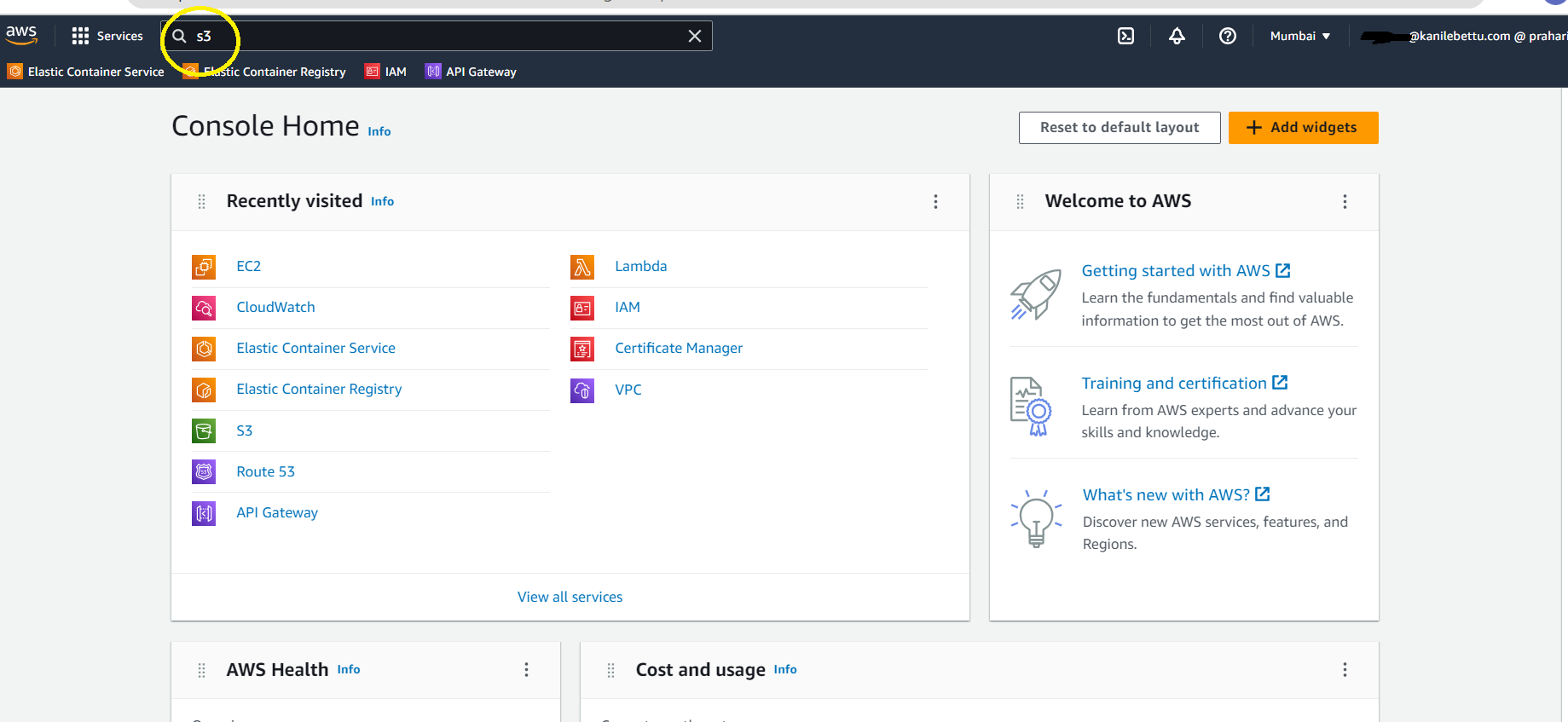Click the Lambda service icon
This screenshot has width=1568, height=722.
point(582,267)
